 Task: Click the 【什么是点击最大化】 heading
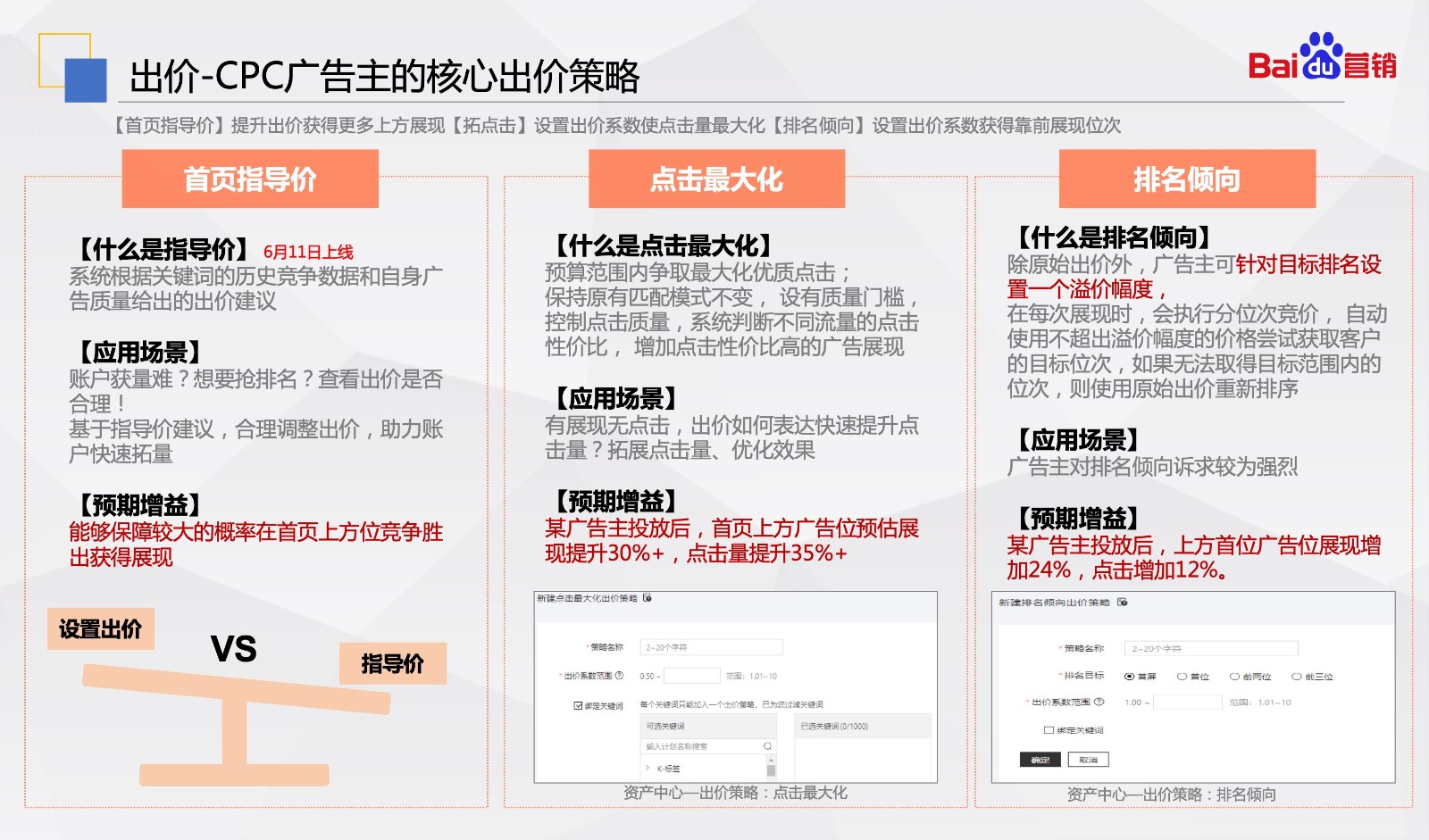tap(664, 245)
